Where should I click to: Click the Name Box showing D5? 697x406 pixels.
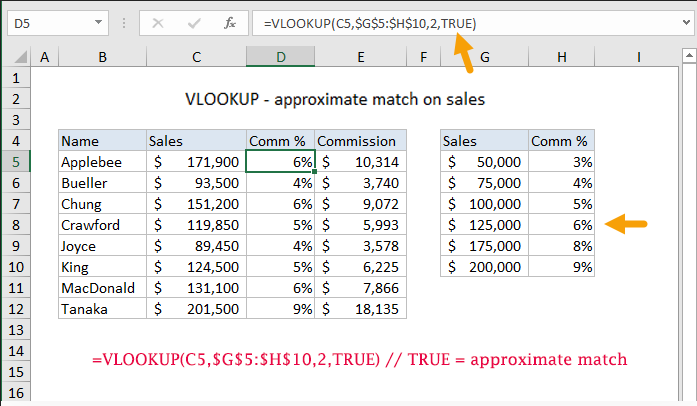45,22
